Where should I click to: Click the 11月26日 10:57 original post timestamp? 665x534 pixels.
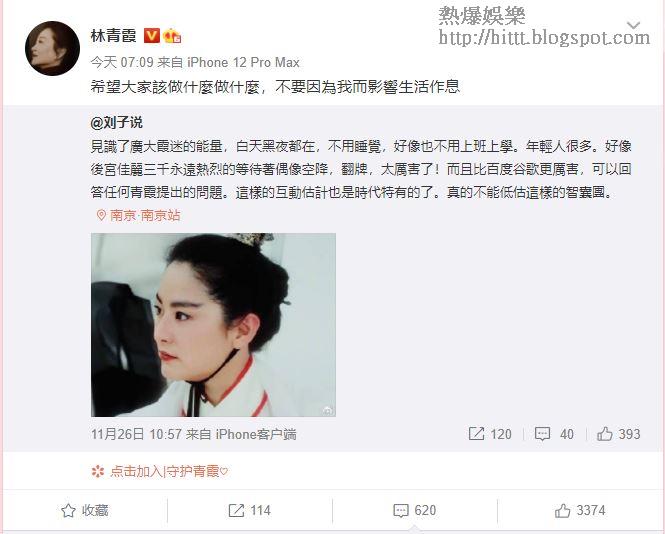coord(136,434)
